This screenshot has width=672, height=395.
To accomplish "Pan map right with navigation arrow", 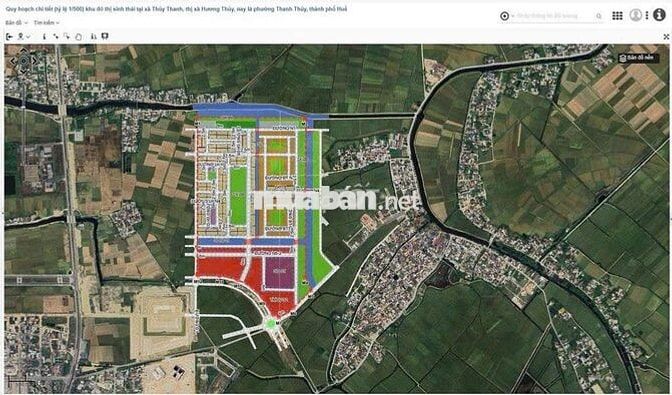I will click(34, 61).
